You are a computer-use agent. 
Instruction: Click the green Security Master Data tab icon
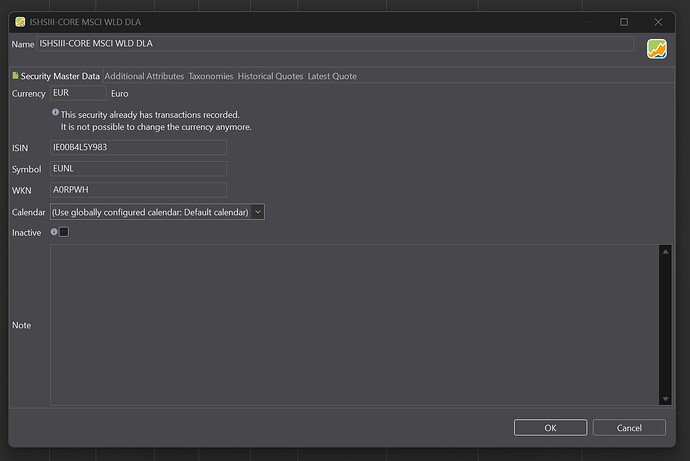point(15,76)
